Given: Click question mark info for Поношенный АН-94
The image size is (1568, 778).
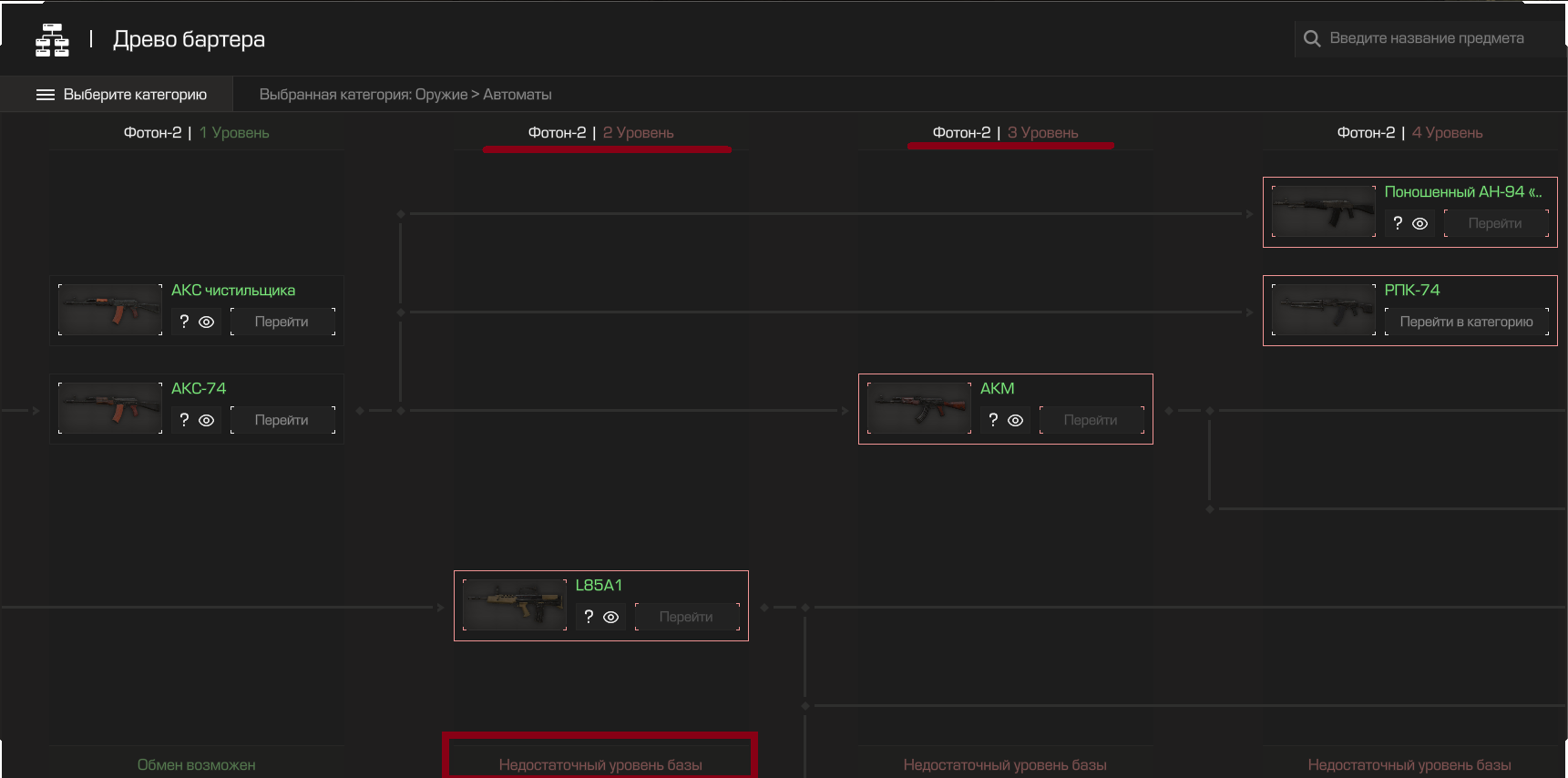Looking at the screenshot, I should click(1398, 223).
